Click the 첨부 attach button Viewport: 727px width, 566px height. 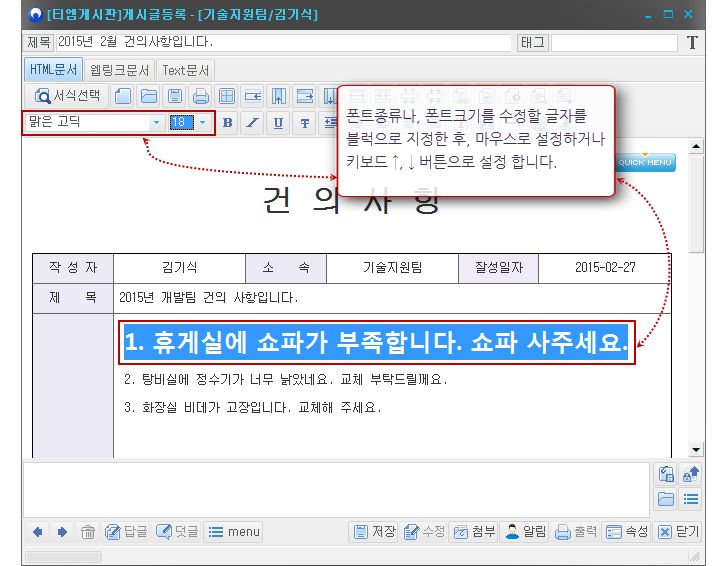(x=474, y=532)
